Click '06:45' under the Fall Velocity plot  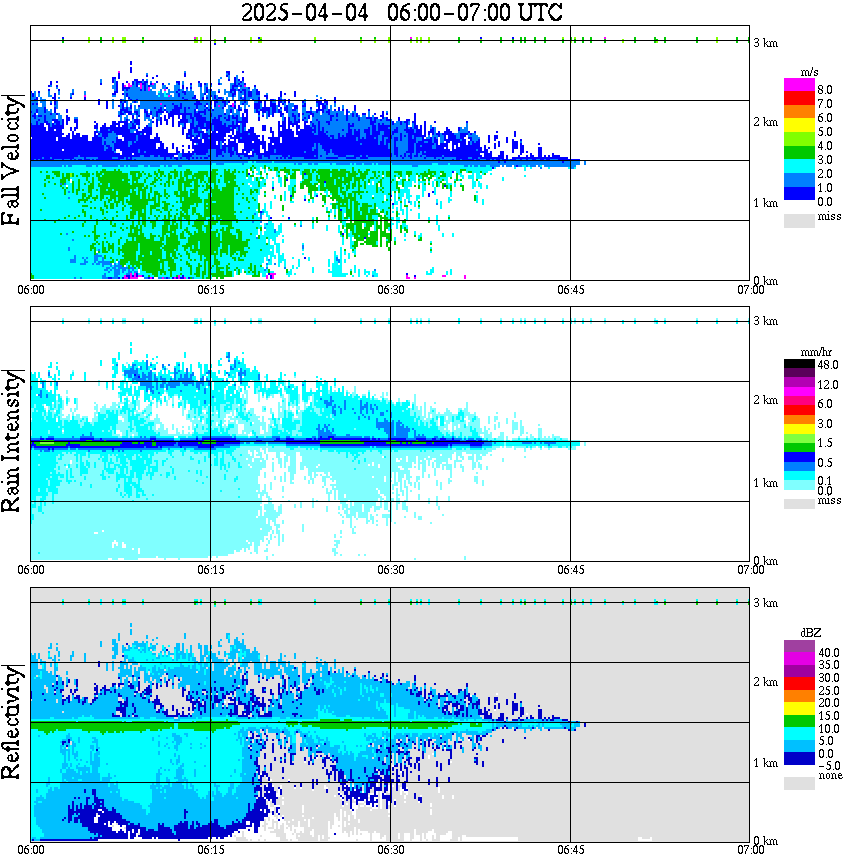[x=570, y=290]
